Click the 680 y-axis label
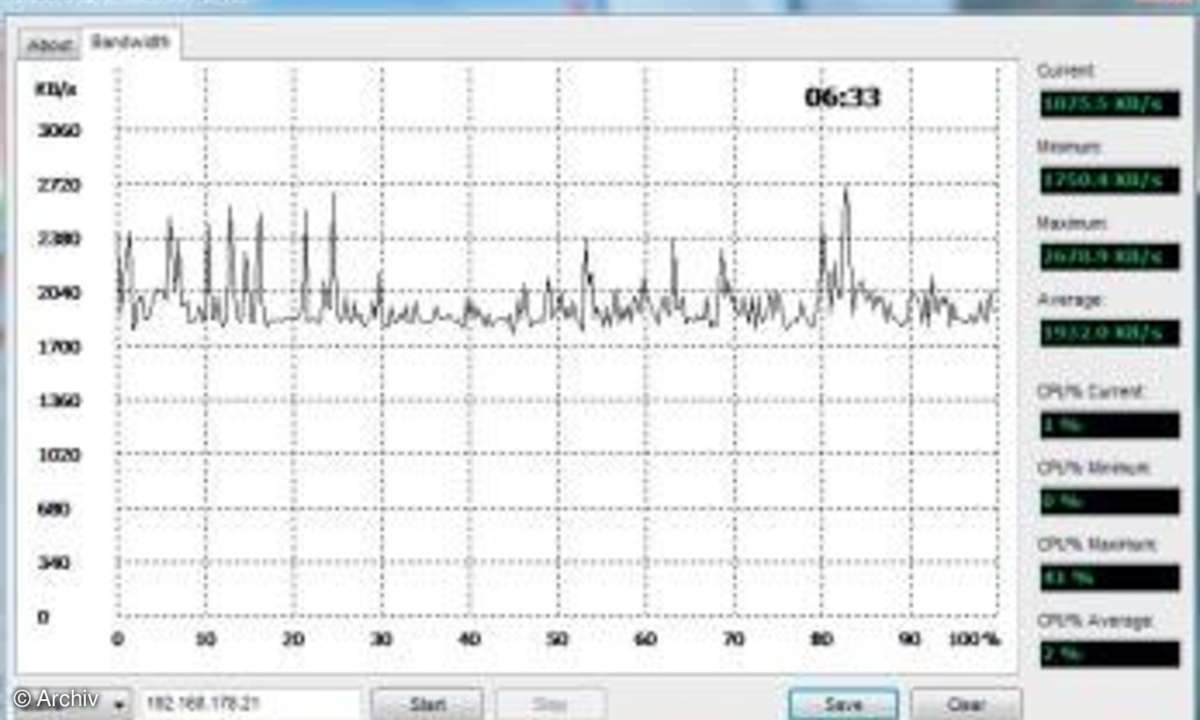Image resolution: width=1200 pixels, height=720 pixels. click(54, 509)
